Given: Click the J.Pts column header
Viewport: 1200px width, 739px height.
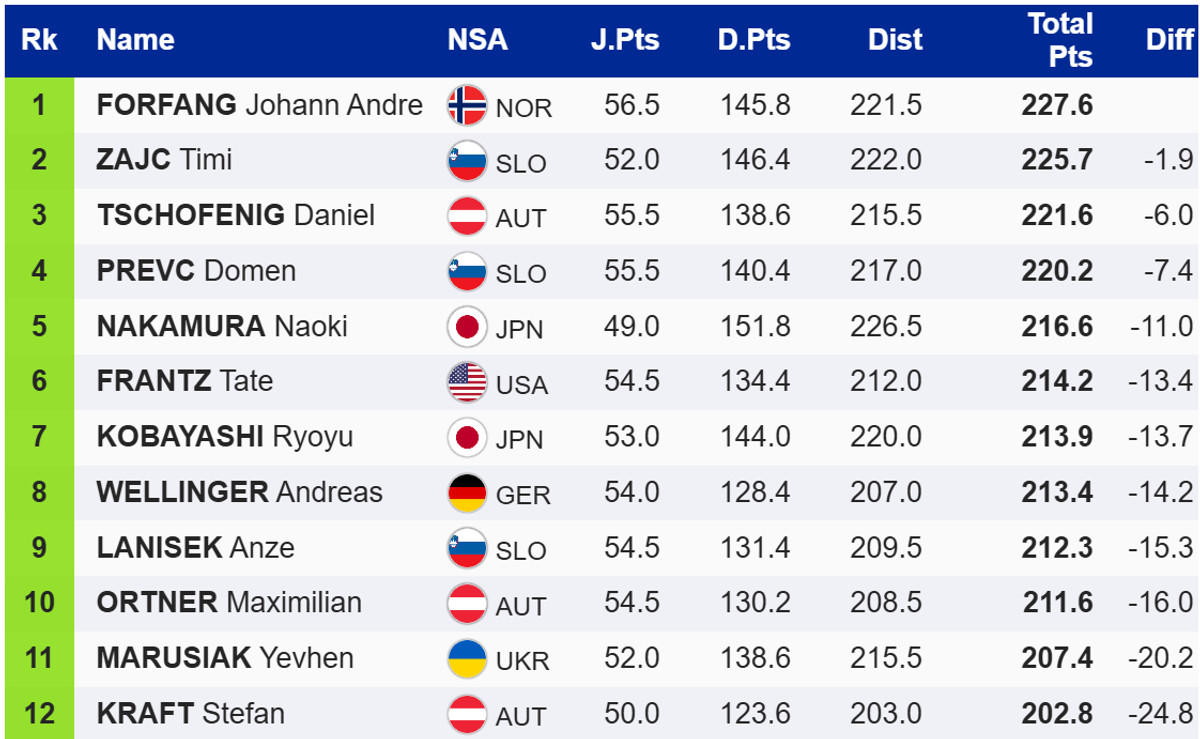Looking at the screenshot, I should coord(625,40).
